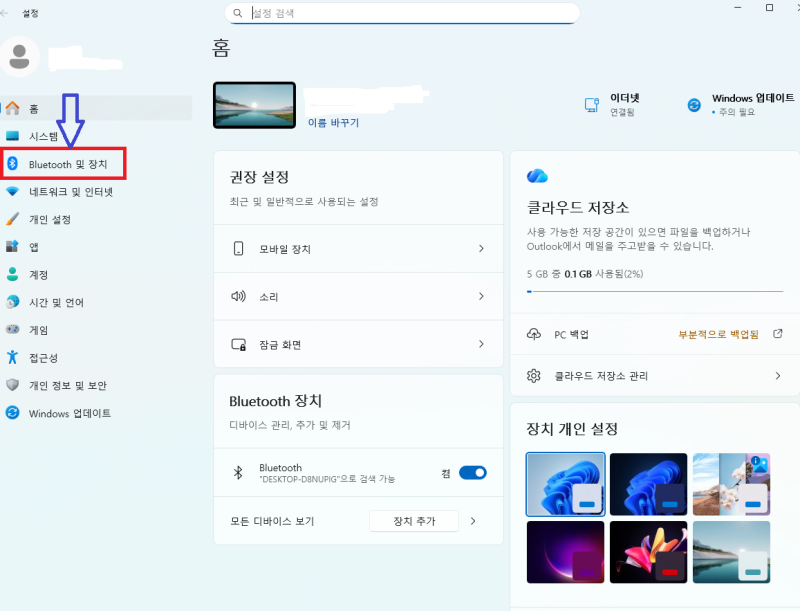Open 이더넷 연결됨 status

tap(612, 105)
